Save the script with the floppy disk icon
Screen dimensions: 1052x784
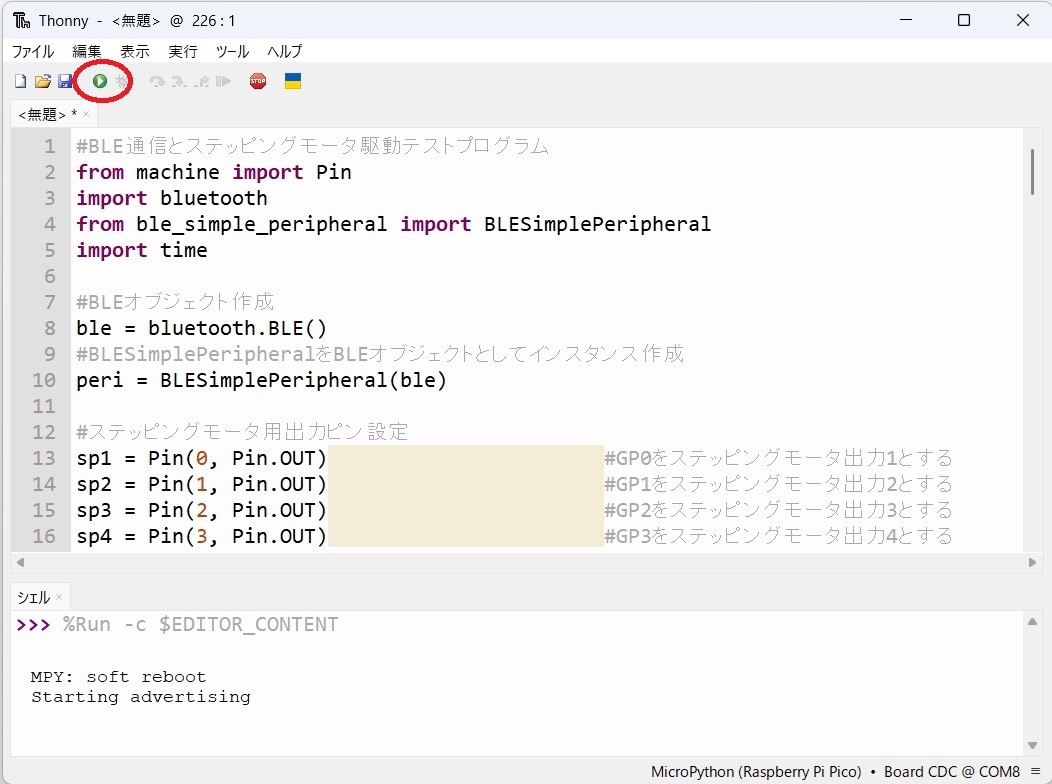pos(64,81)
